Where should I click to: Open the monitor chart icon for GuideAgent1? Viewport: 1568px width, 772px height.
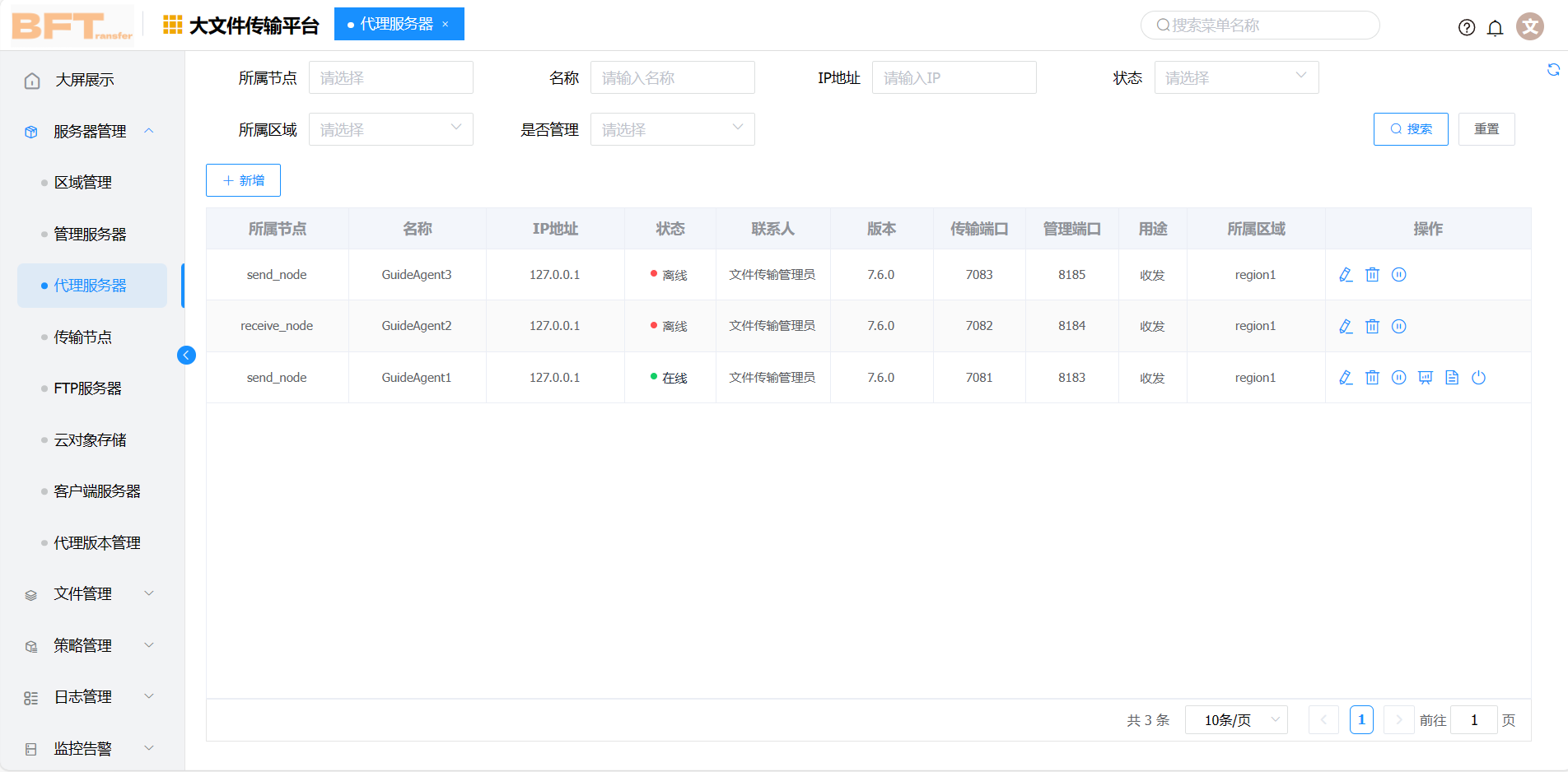1426,378
